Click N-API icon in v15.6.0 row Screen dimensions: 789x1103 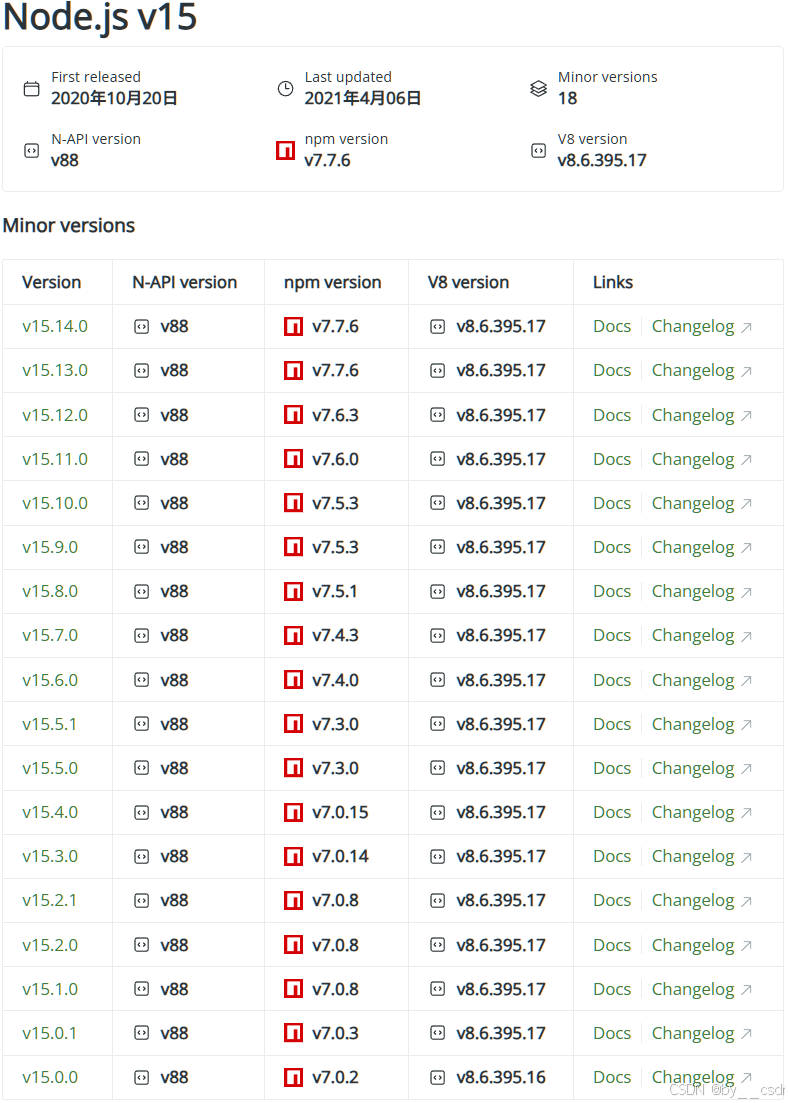point(141,680)
